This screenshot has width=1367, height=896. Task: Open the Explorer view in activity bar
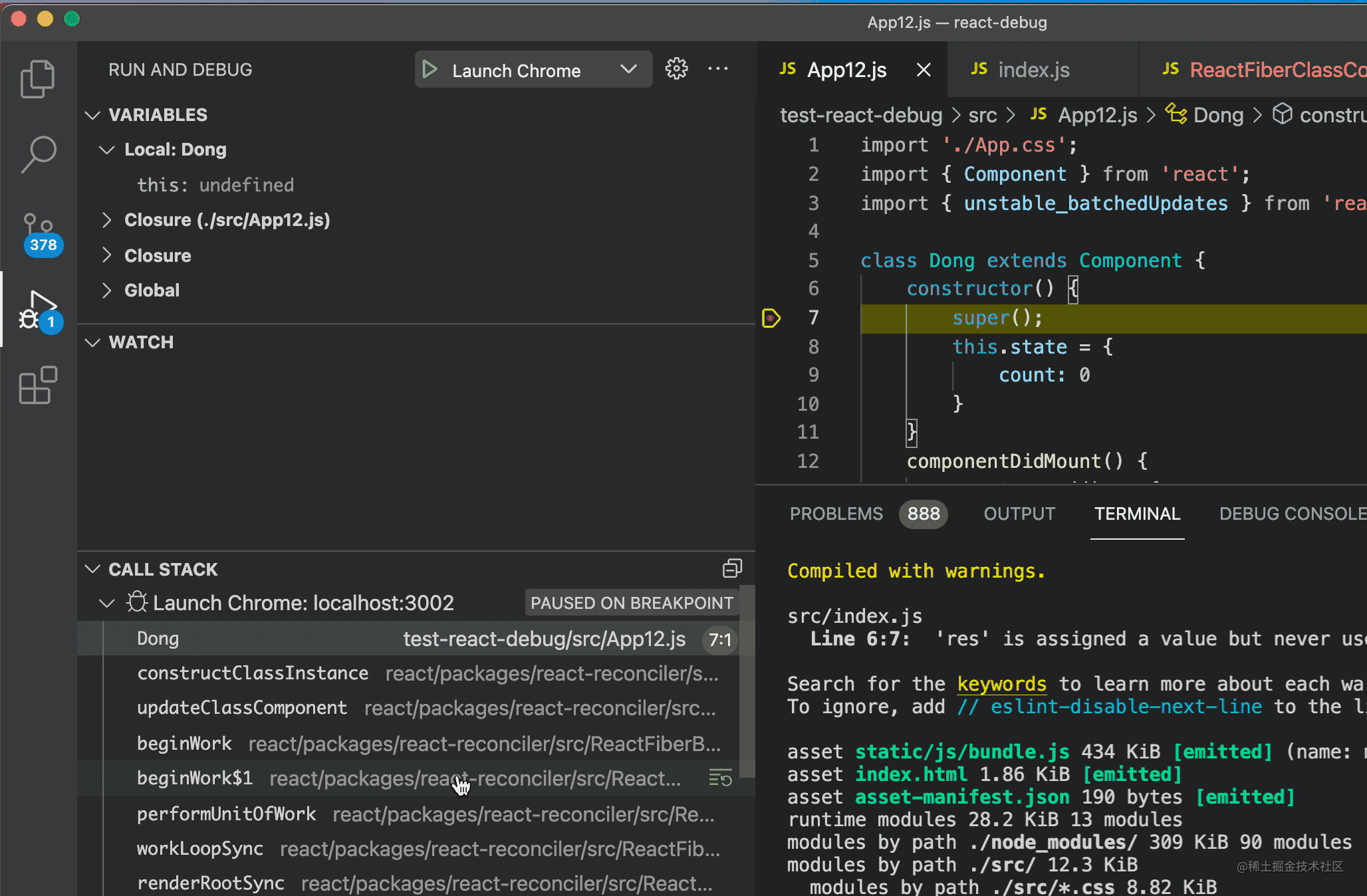[x=38, y=79]
